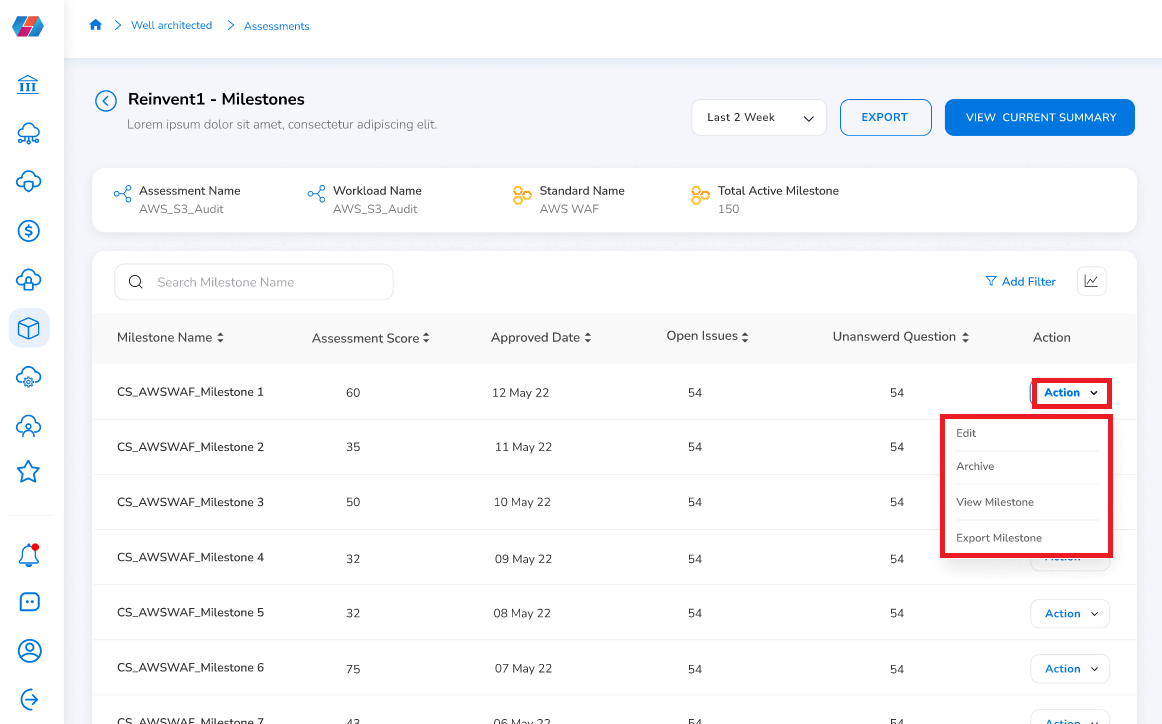Collapse Action dropdown for Milestone 1

[x=1070, y=393]
